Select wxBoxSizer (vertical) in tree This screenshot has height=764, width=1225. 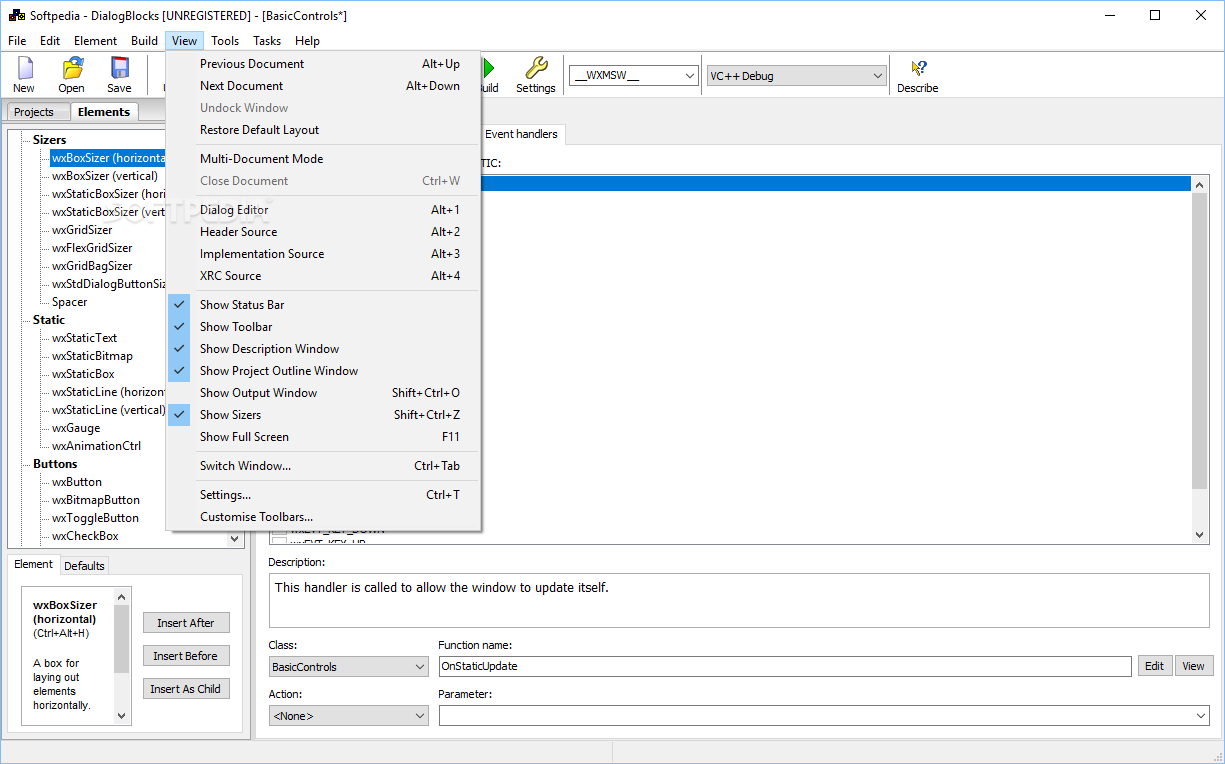click(105, 176)
